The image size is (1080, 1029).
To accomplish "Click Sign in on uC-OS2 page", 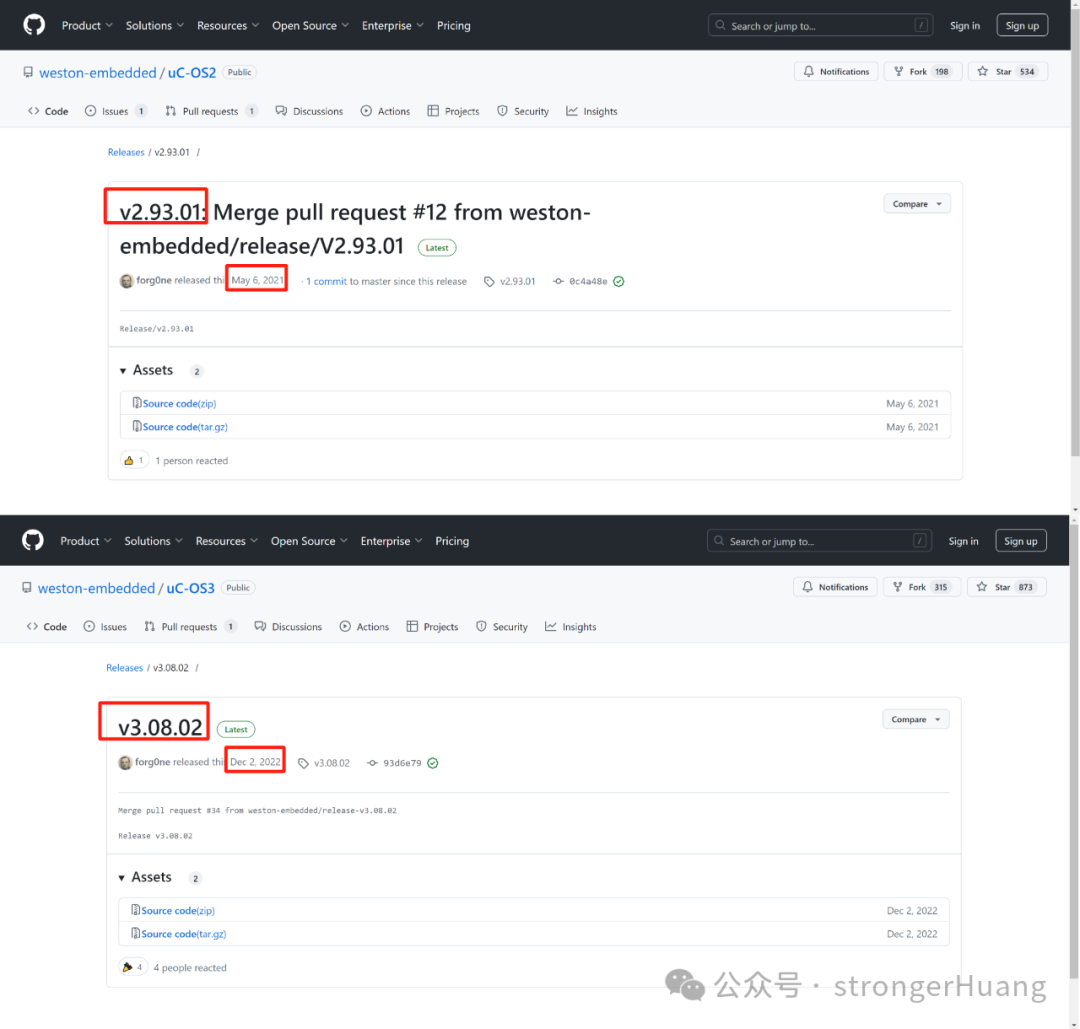I will point(964,25).
